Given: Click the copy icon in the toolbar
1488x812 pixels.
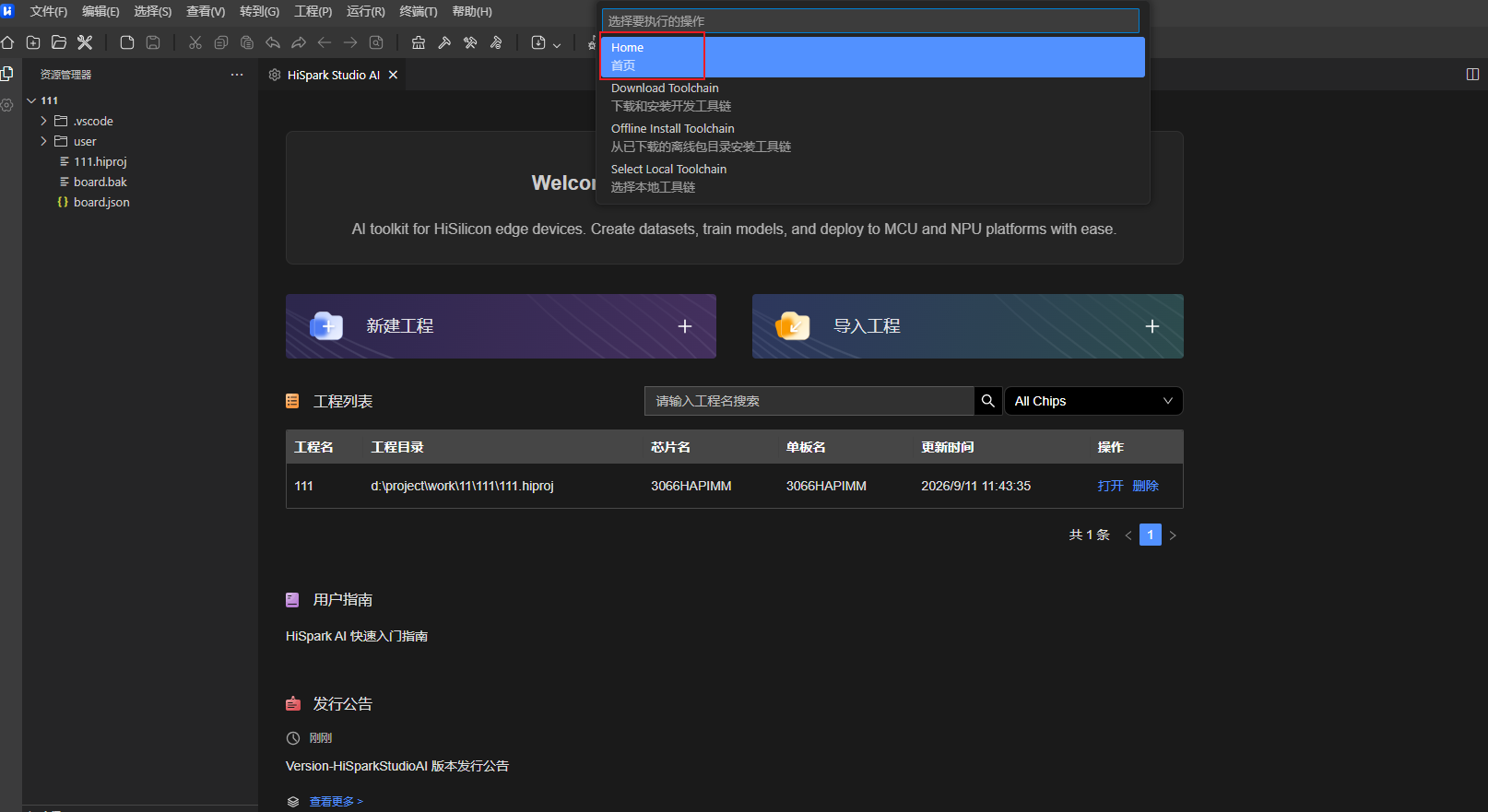Looking at the screenshot, I should pos(221,42).
